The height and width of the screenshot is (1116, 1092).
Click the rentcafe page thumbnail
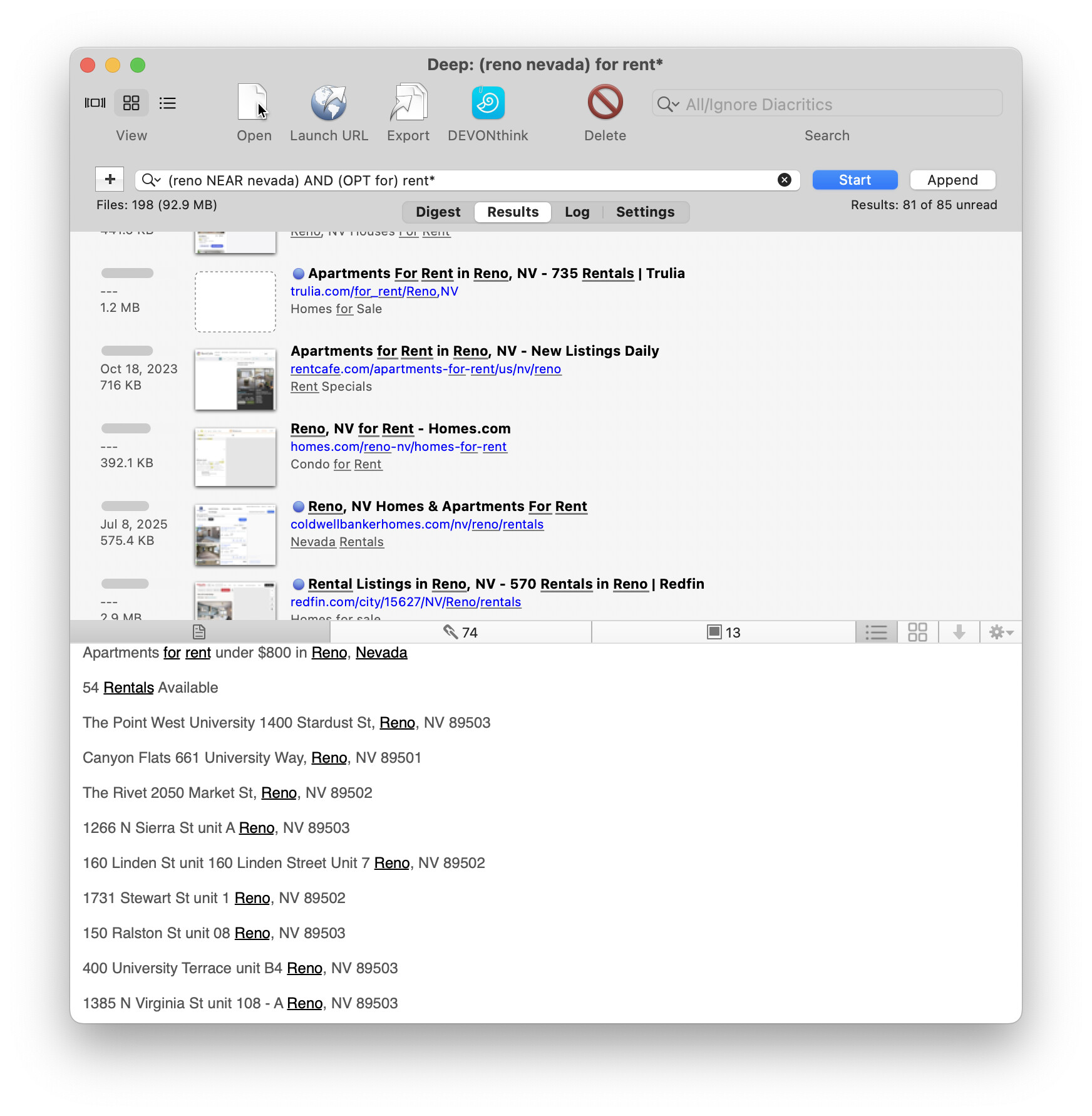coord(235,380)
